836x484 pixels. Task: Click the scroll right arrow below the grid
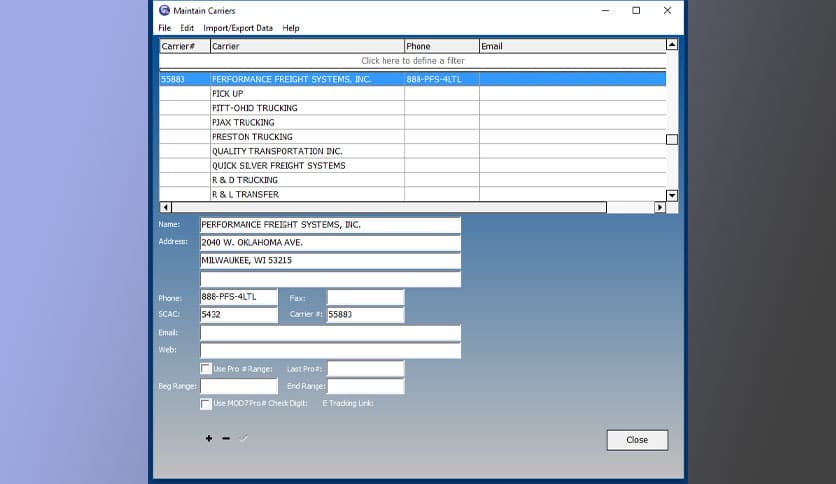[659, 207]
